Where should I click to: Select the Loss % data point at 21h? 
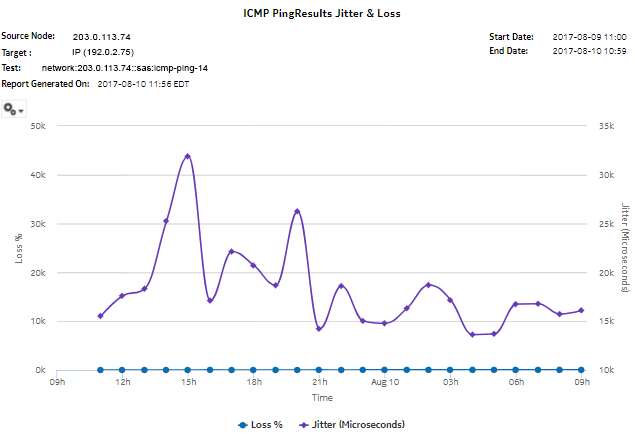(x=319, y=370)
